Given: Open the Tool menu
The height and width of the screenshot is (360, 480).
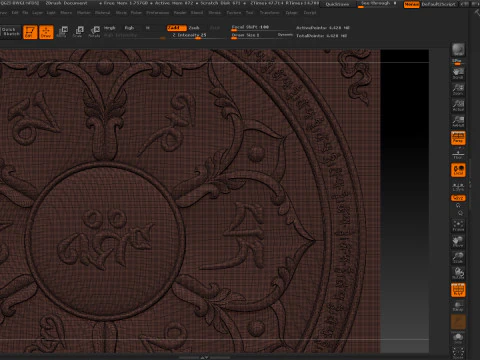Looking at the screenshot, I should tap(249, 13).
